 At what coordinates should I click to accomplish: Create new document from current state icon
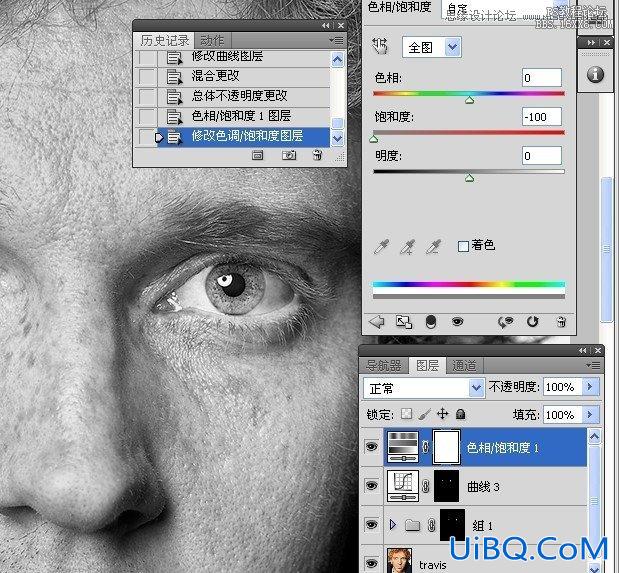257,156
